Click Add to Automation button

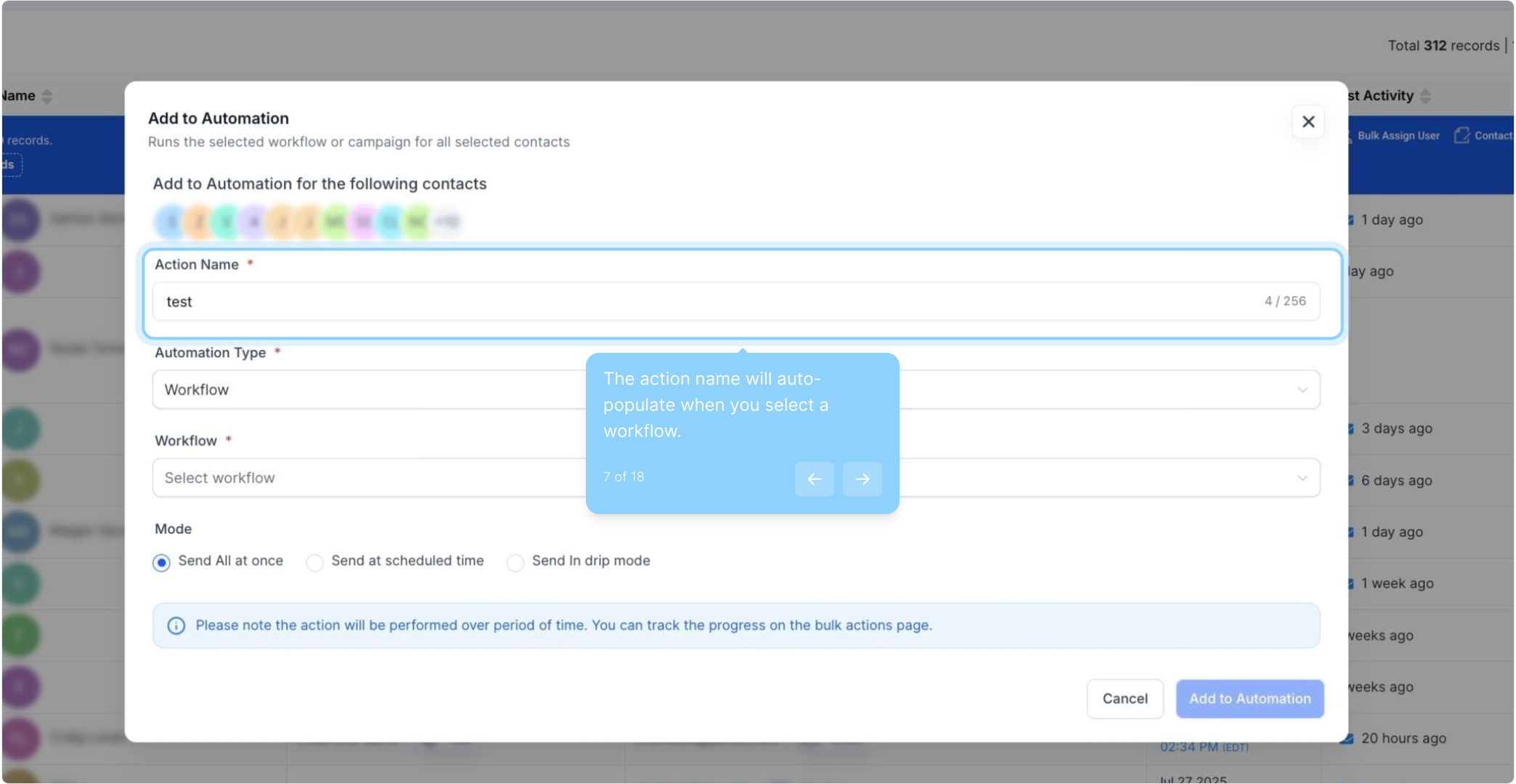tap(1249, 699)
